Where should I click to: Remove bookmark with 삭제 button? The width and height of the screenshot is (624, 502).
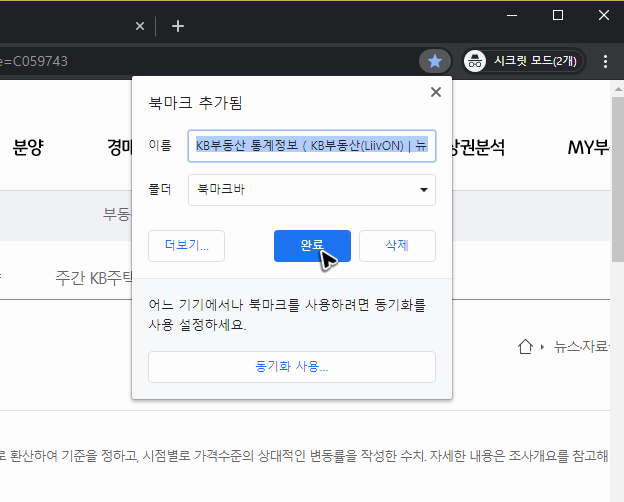(x=397, y=246)
